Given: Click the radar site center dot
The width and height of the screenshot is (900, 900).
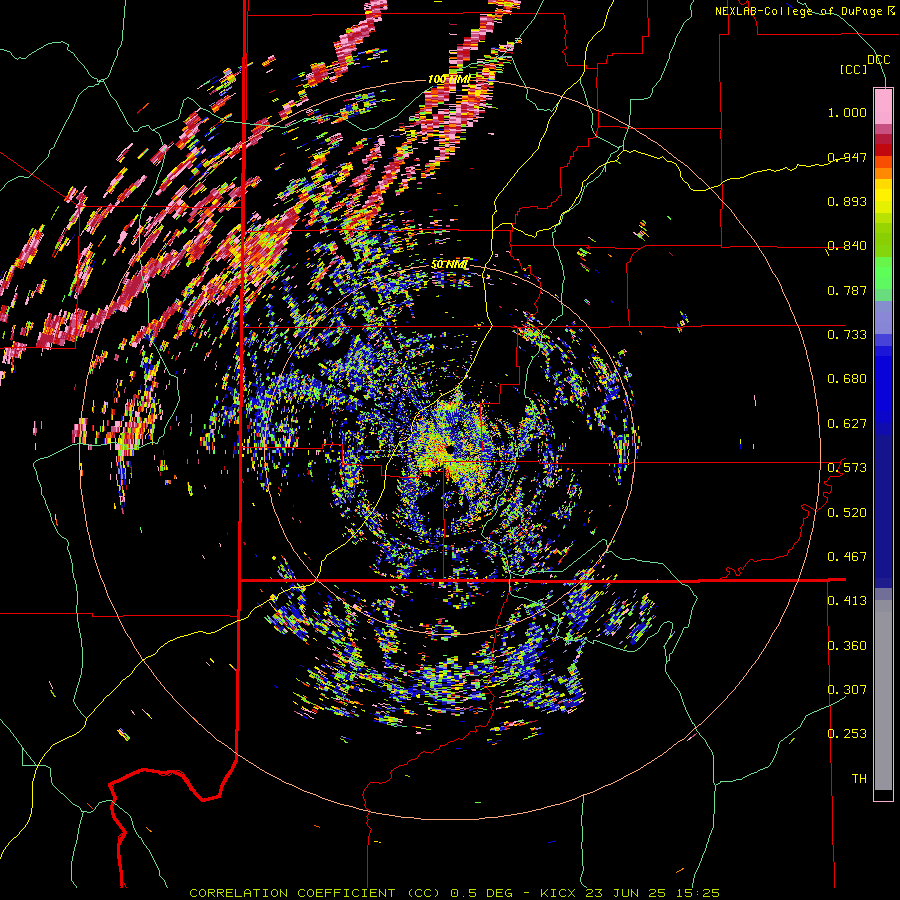Looking at the screenshot, I should click(x=448, y=449).
